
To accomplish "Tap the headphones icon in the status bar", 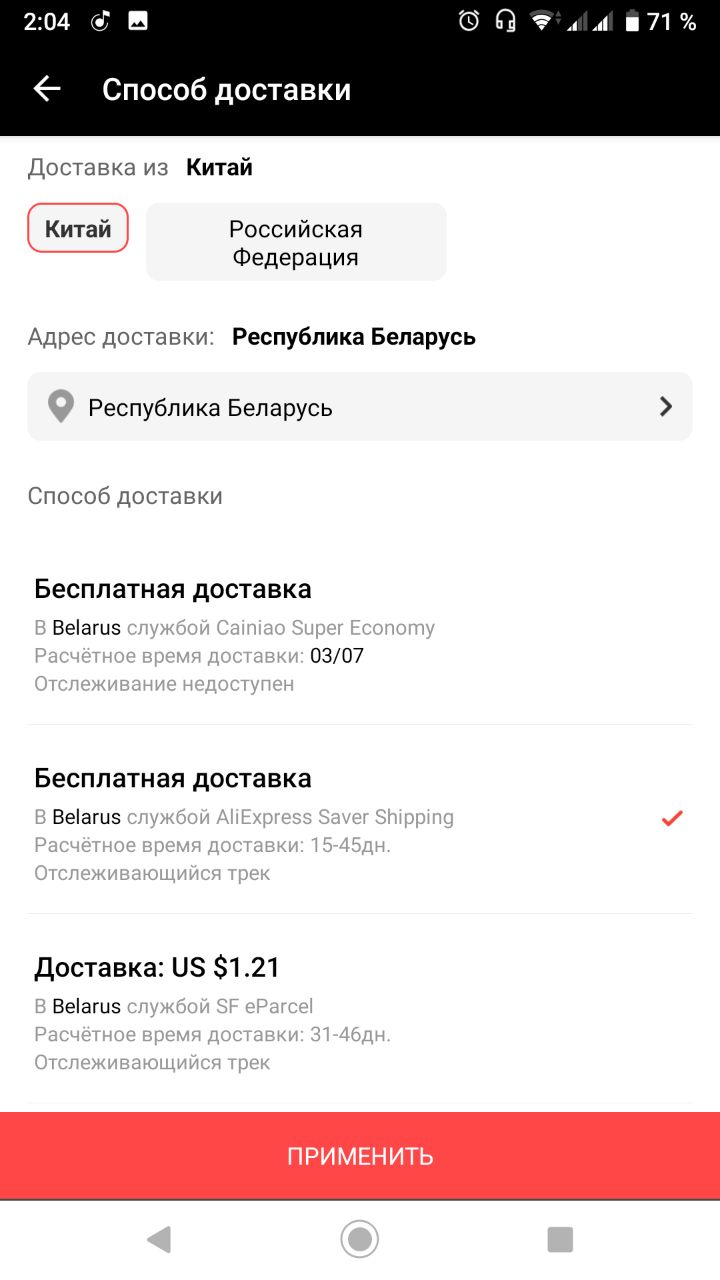I will tap(505, 21).
